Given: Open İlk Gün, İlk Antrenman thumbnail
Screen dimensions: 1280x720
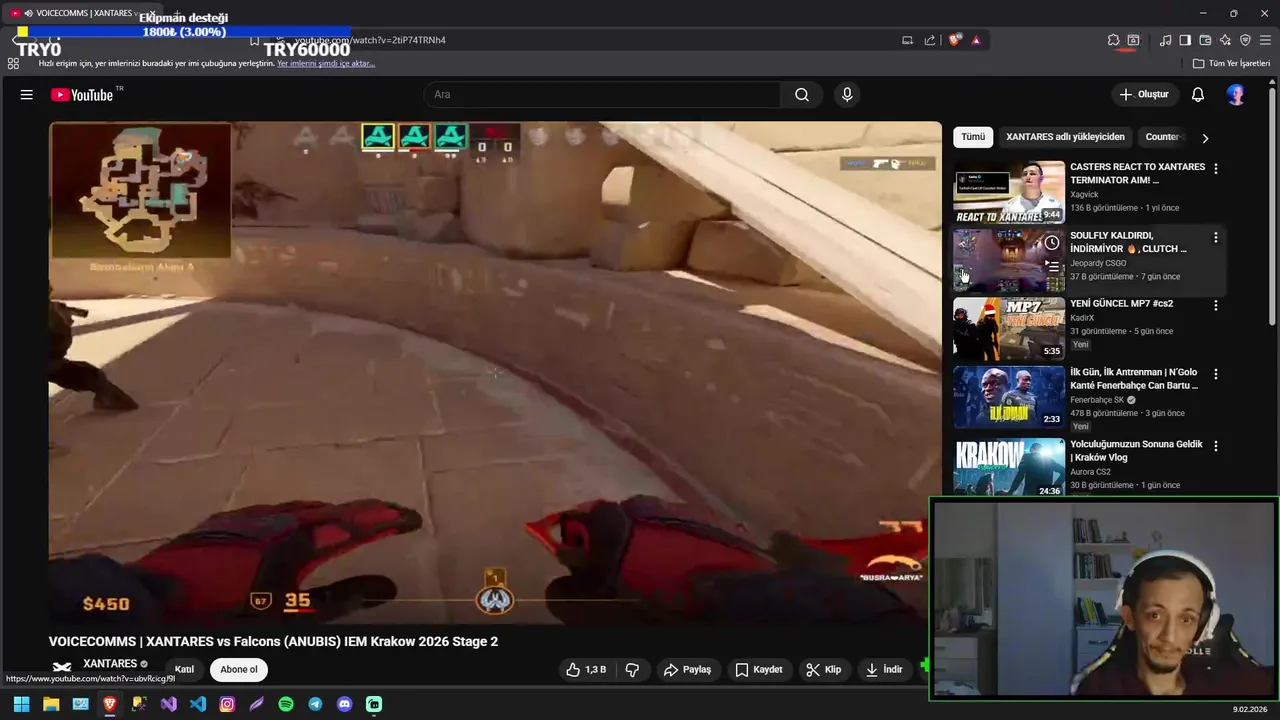Looking at the screenshot, I should point(1008,397).
